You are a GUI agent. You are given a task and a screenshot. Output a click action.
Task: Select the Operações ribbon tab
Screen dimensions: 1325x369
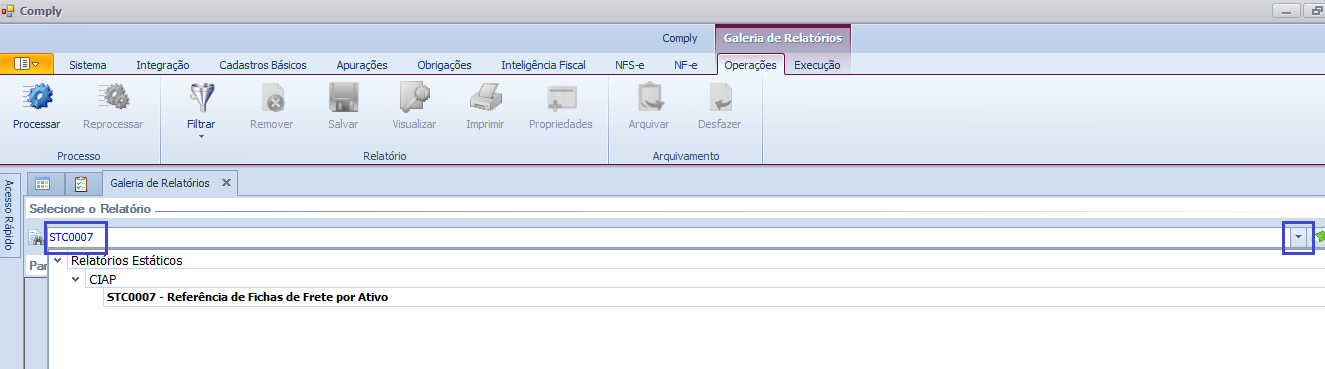point(751,65)
